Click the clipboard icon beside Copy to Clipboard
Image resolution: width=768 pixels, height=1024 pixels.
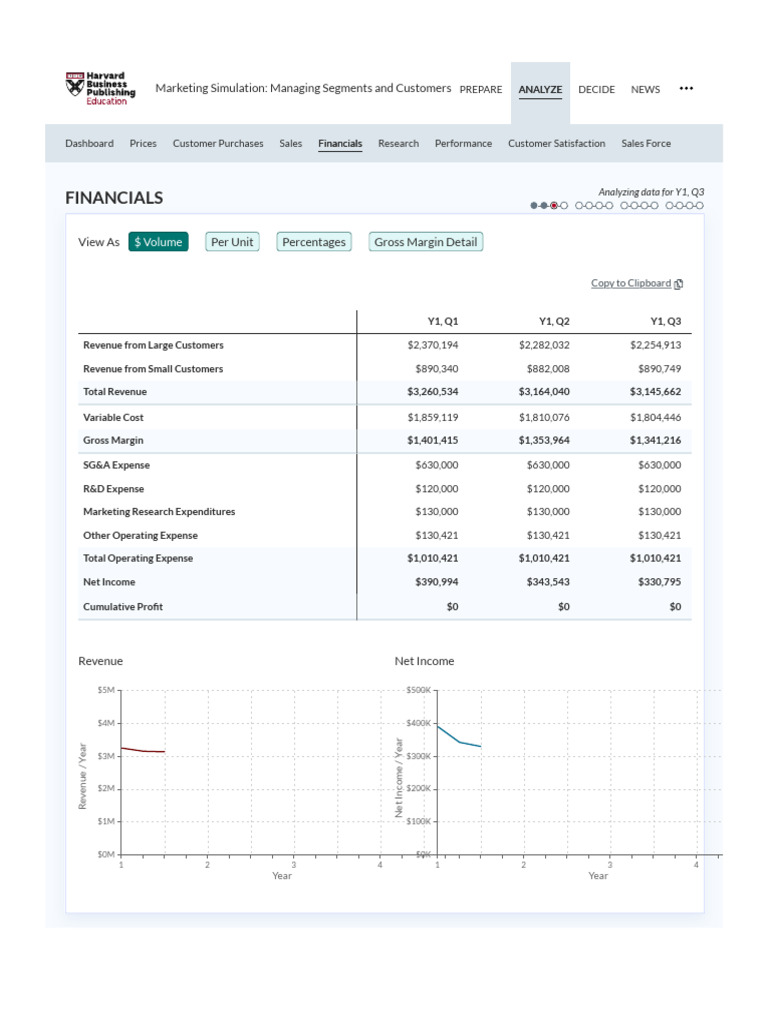(679, 283)
